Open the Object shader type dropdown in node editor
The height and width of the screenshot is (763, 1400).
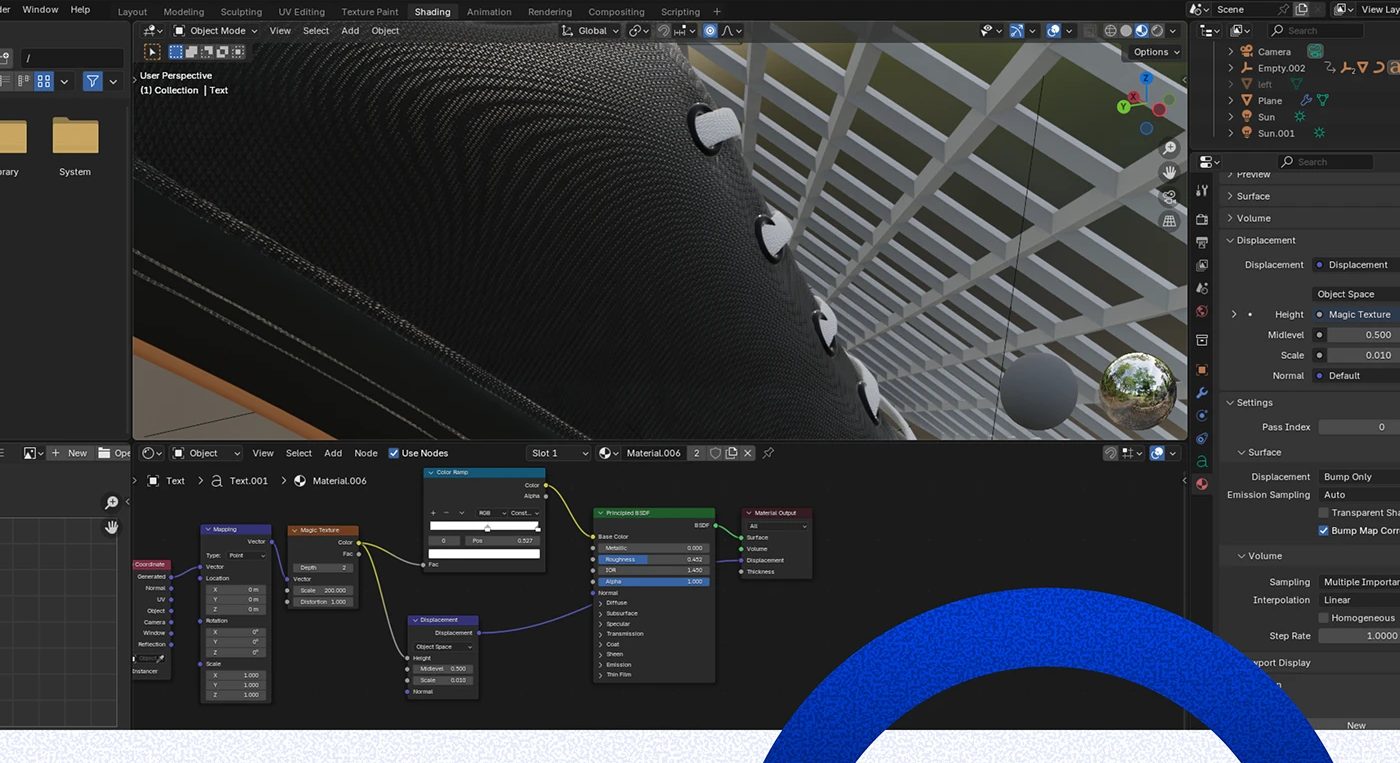pos(207,453)
